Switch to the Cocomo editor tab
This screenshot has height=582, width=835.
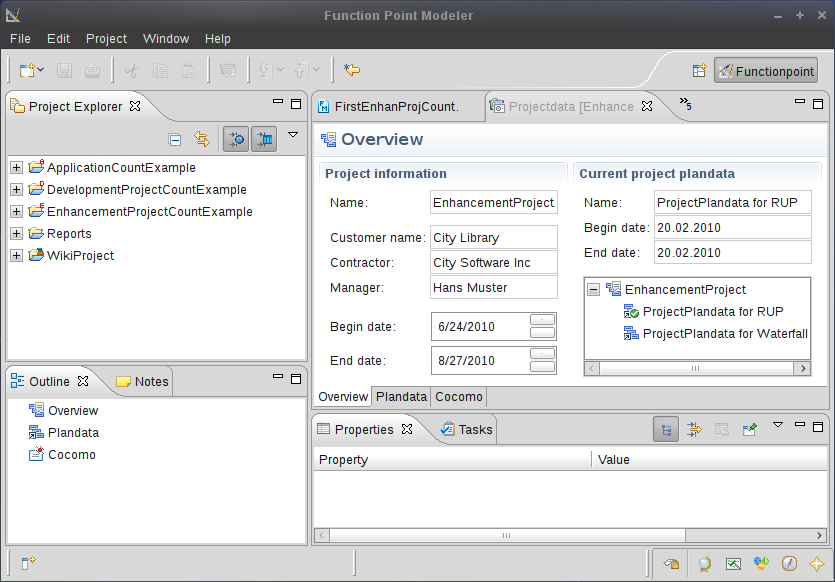click(x=459, y=397)
